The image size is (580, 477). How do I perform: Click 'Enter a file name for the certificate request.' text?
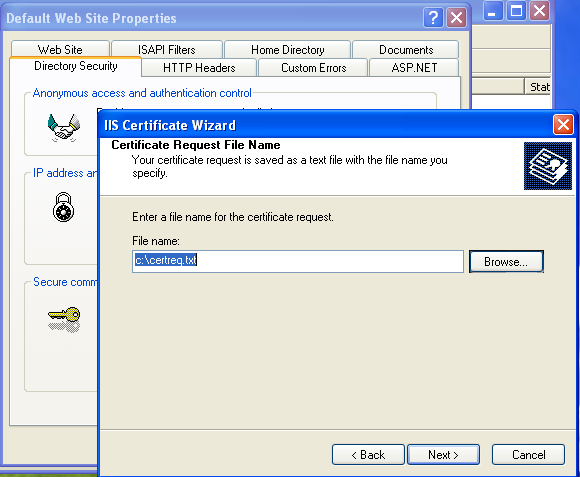[x=233, y=217]
